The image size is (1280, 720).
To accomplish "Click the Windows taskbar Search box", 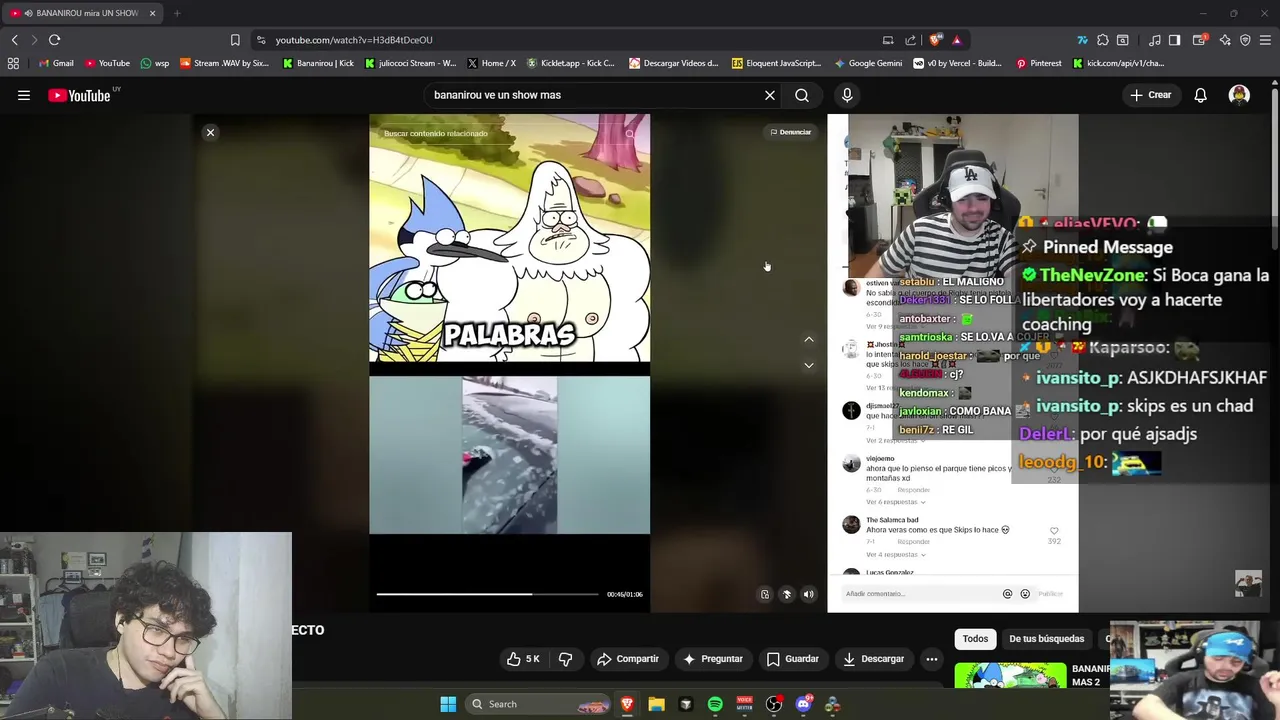I will [x=539, y=704].
